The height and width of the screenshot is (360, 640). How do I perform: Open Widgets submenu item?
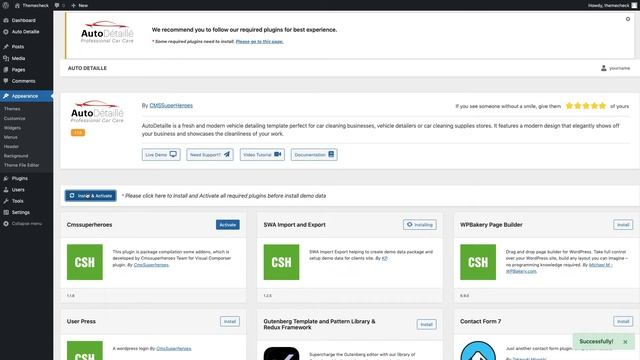[x=13, y=128]
